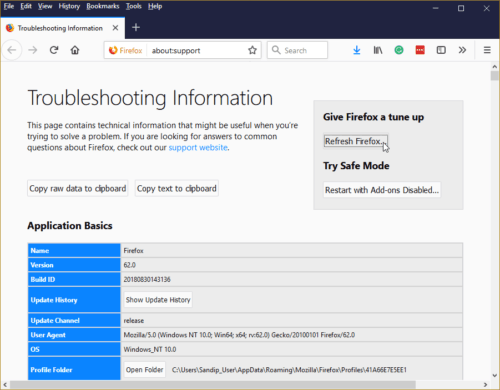Click the Name row label
The image size is (500, 390).
(x=74, y=251)
